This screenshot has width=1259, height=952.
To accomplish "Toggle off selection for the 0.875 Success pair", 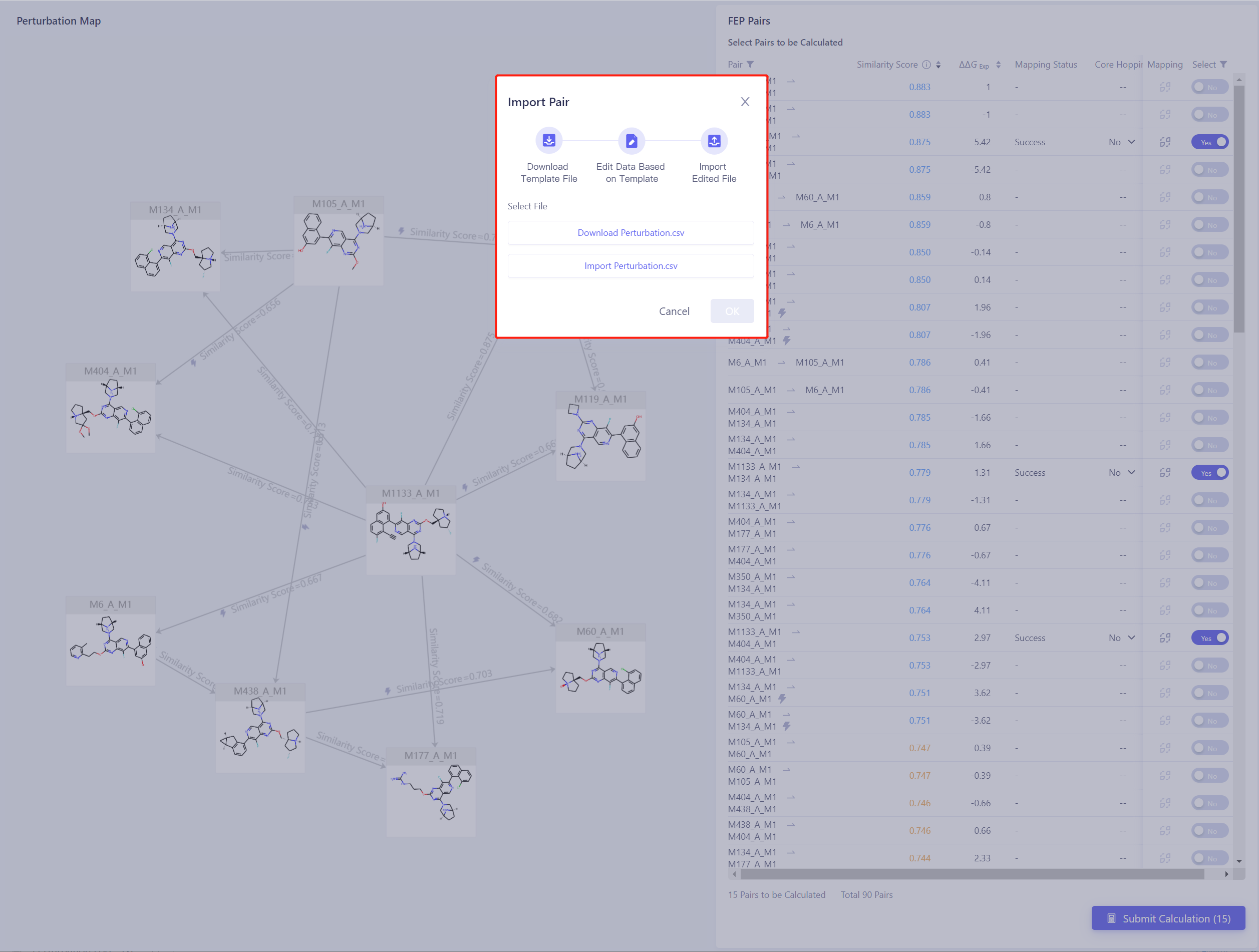I will (x=1209, y=142).
